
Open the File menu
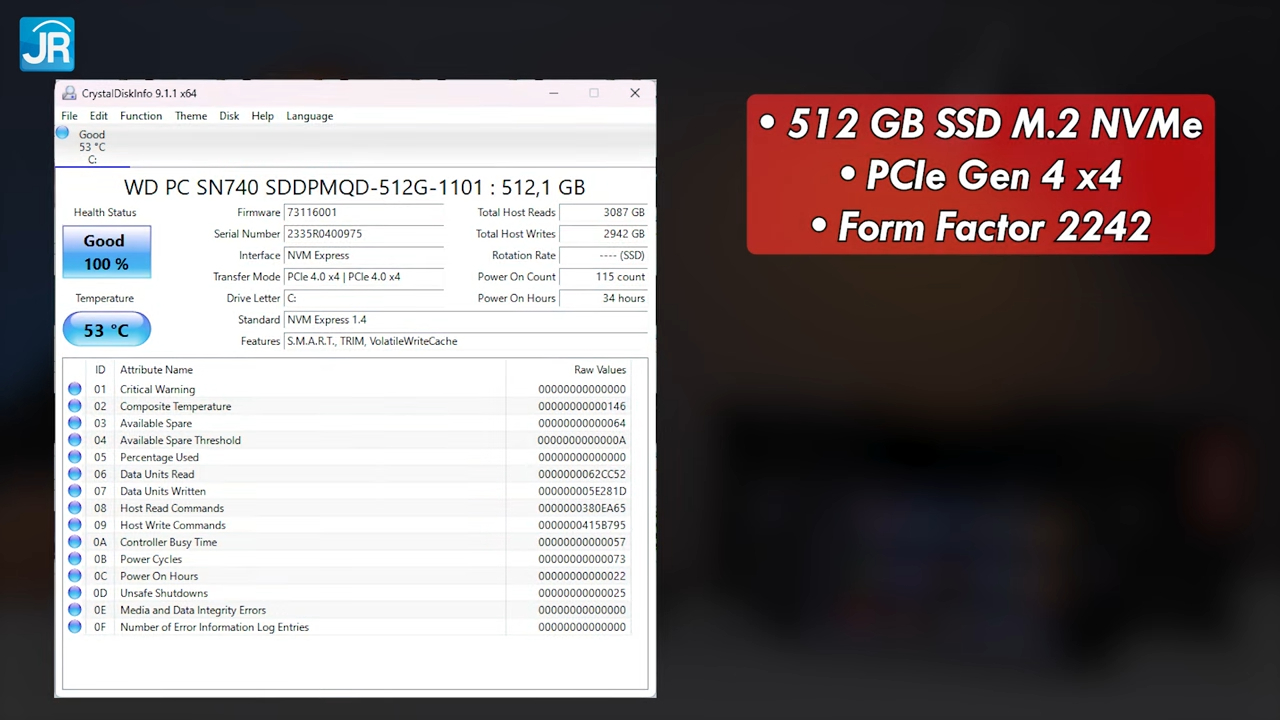tap(69, 116)
